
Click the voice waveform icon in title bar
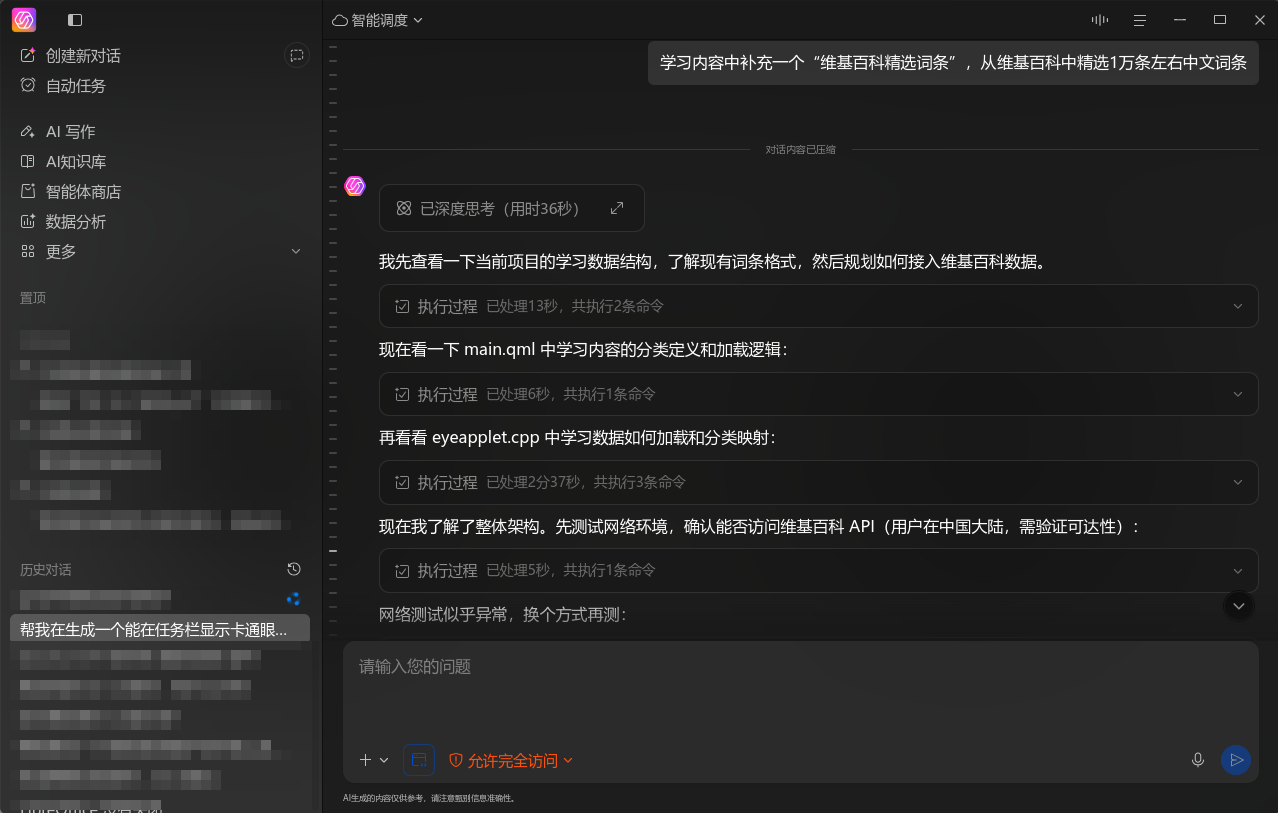coord(1100,20)
